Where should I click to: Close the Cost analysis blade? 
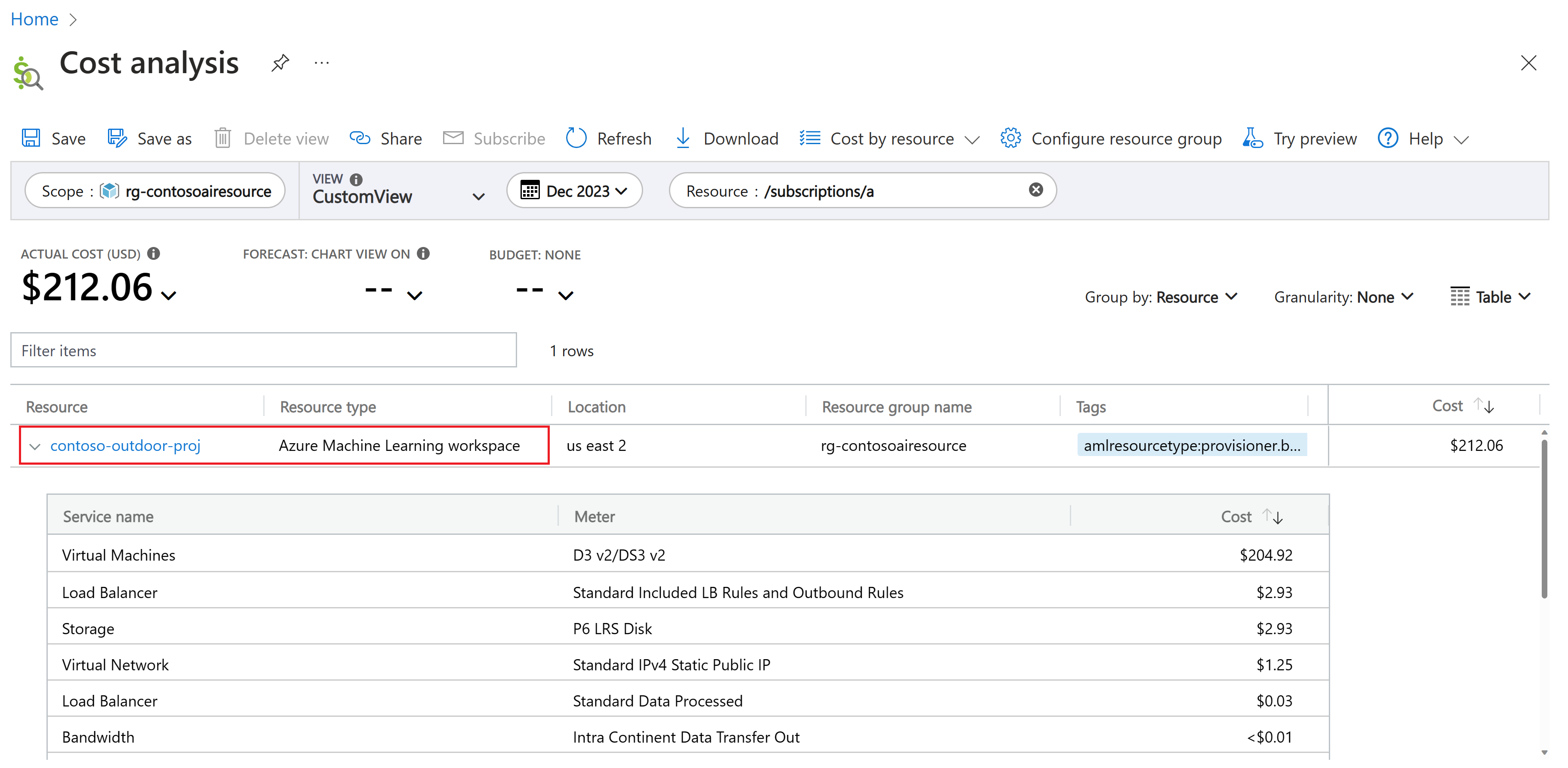[x=1528, y=63]
